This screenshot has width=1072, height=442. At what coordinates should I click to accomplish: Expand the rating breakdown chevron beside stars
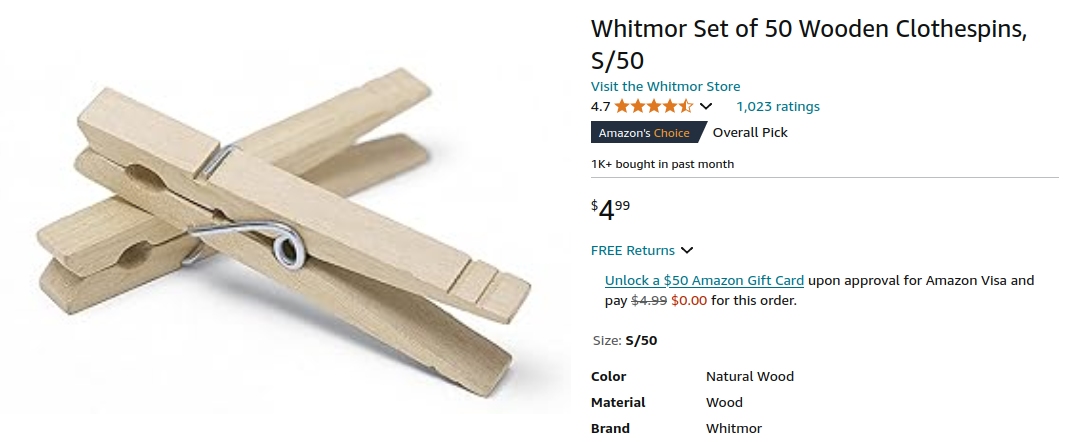[706, 107]
